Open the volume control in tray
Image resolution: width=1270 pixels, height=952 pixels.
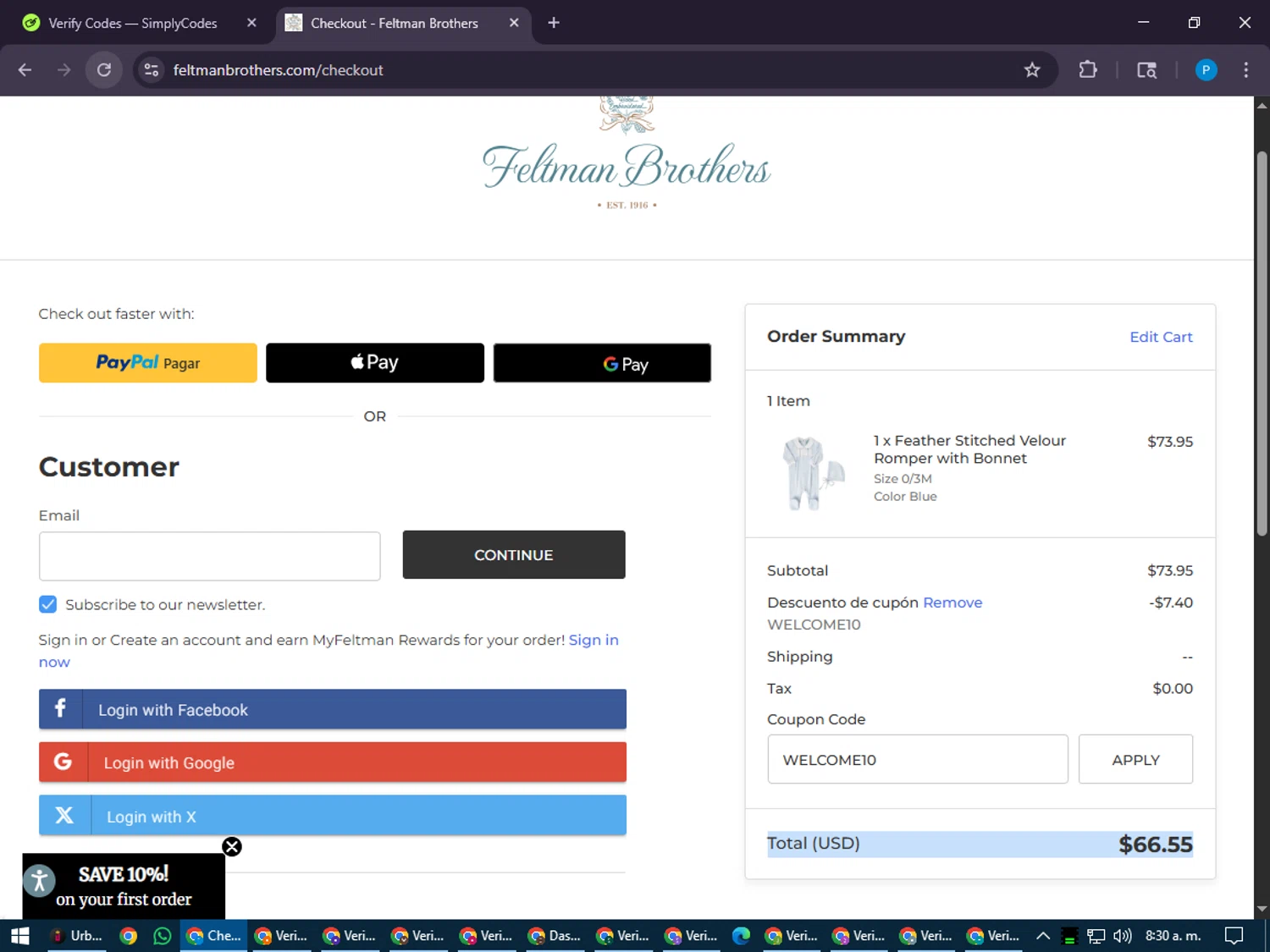tap(1123, 936)
